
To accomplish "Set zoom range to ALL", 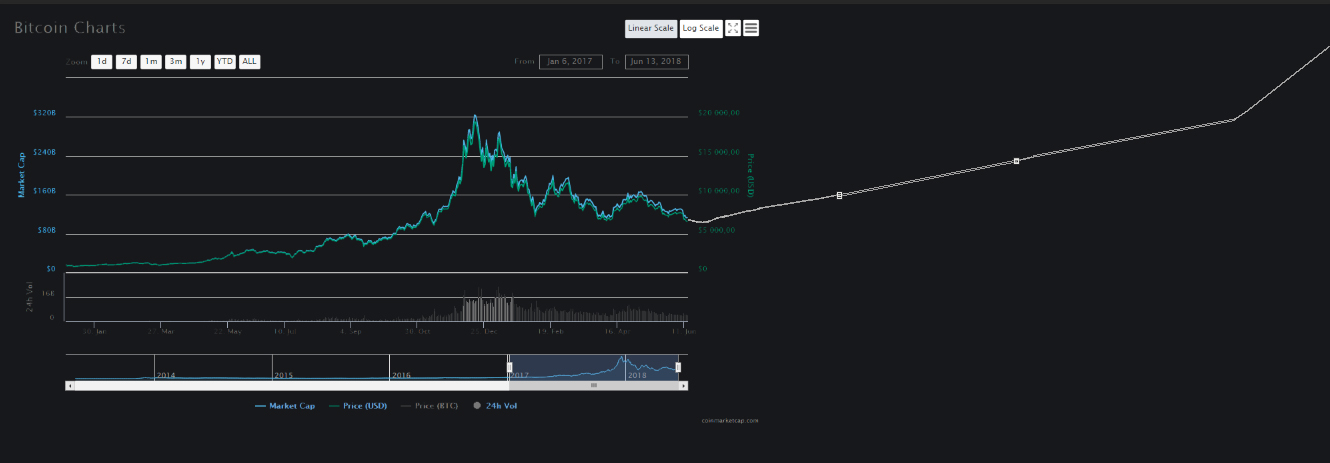I will [249, 62].
